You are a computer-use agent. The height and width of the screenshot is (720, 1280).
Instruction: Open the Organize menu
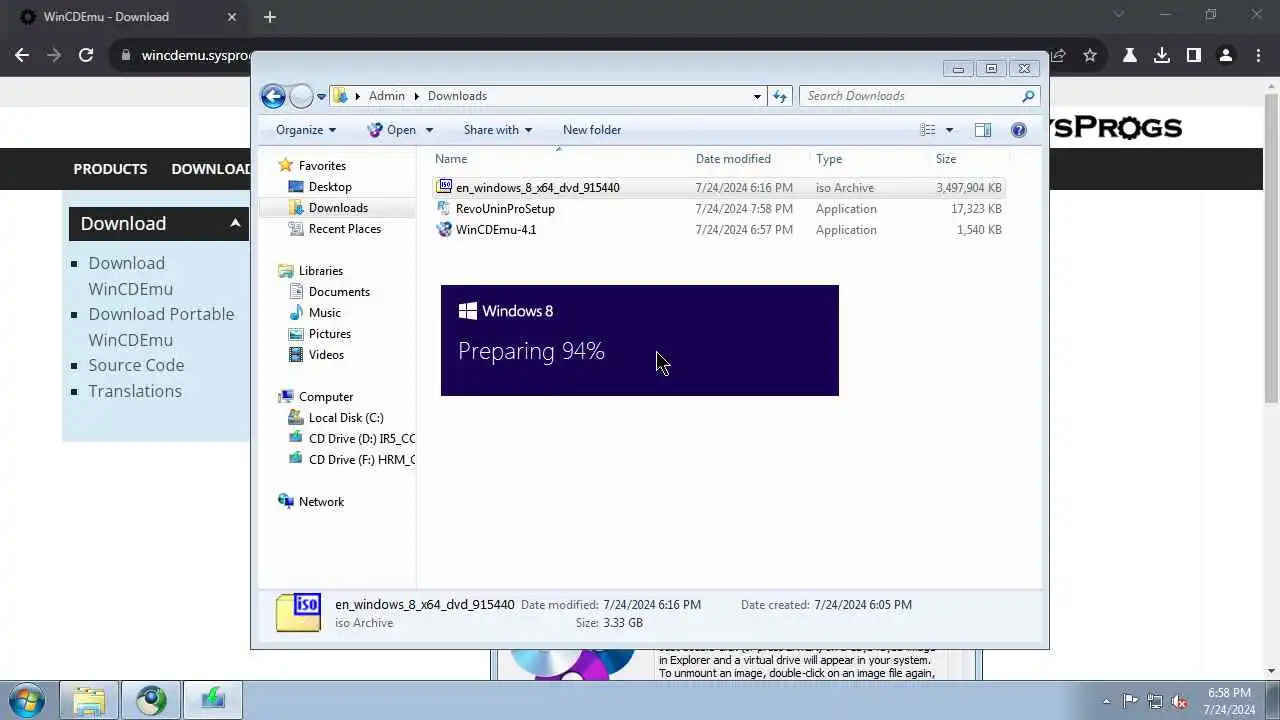(x=306, y=130)
